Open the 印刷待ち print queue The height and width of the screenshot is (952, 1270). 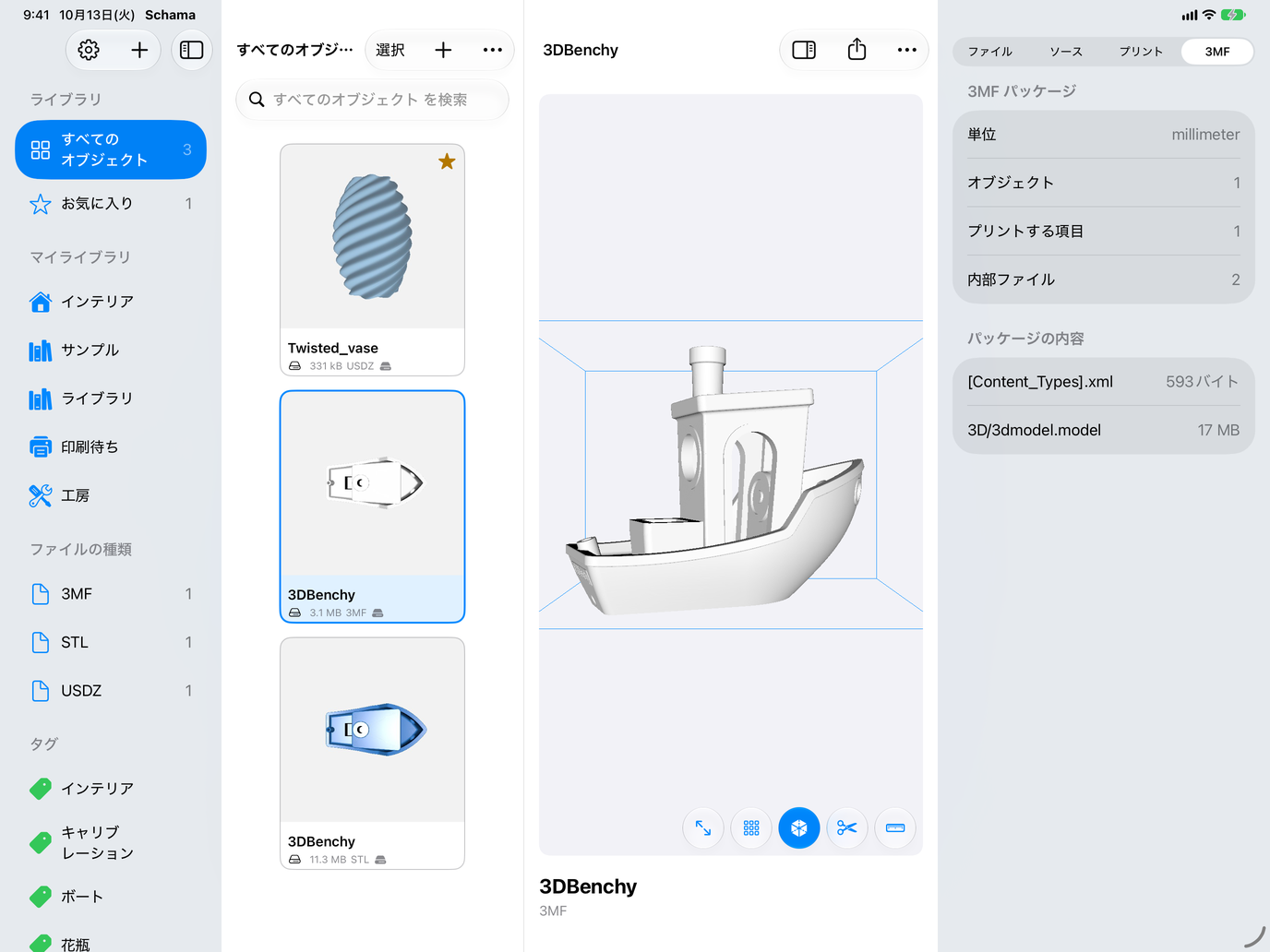(x=111, y=447)
